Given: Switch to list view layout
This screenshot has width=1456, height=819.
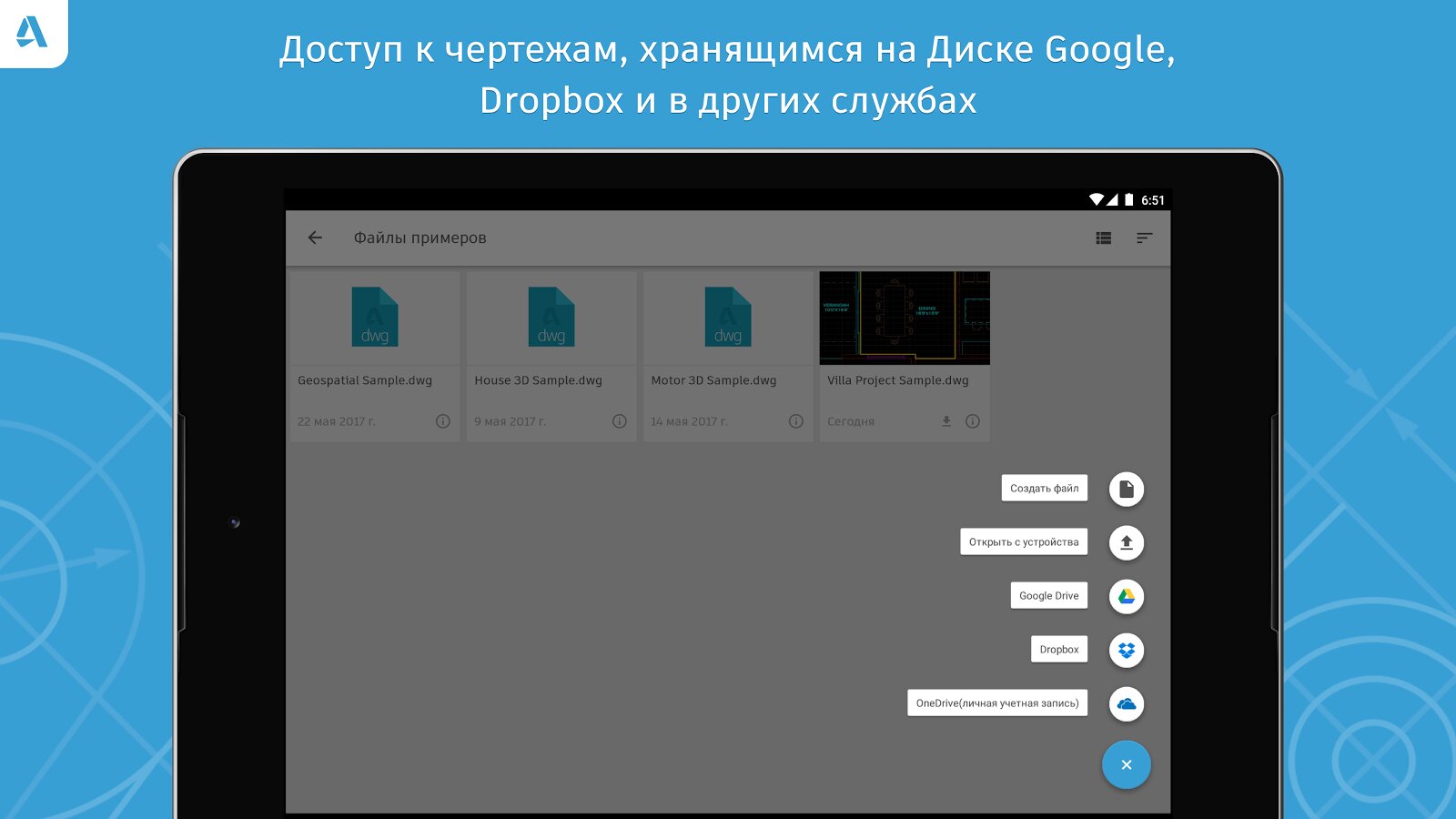Looking at the screenshot, I should click(x=1103, y=238).
